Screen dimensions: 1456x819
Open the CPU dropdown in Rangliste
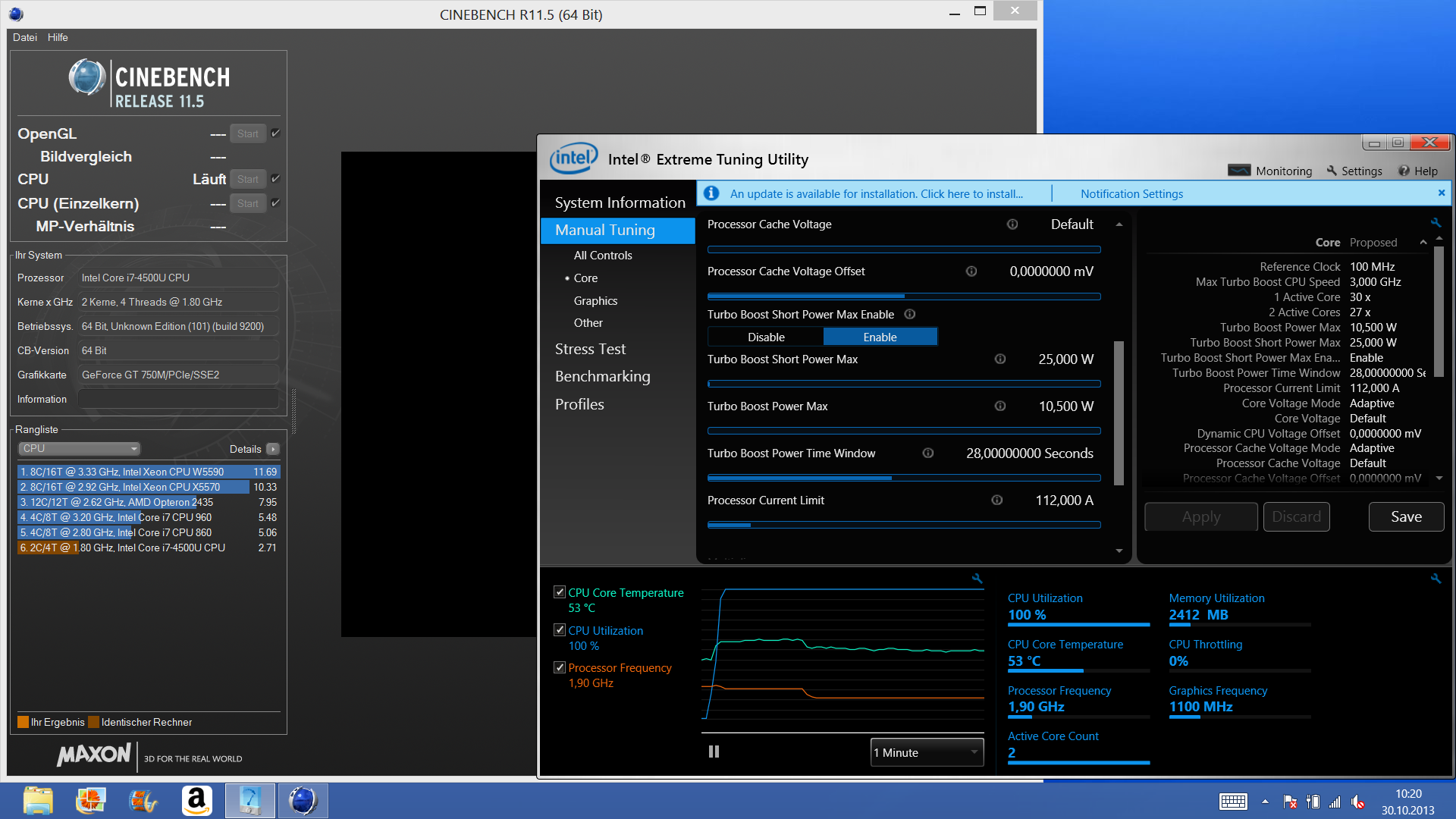pyautogui.click(x=79, y=449)
